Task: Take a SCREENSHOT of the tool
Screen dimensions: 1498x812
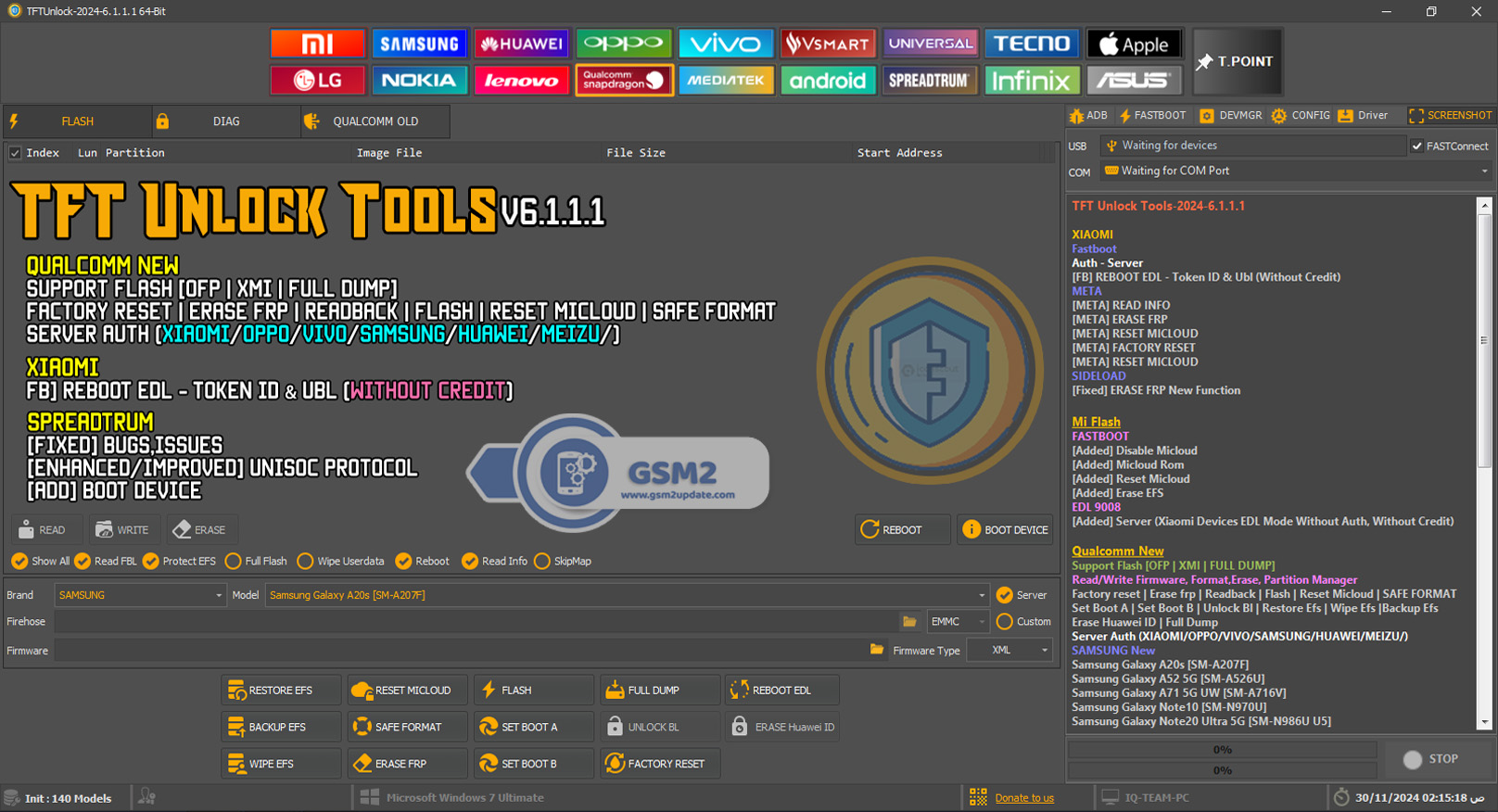Action: pos(1450,116)
